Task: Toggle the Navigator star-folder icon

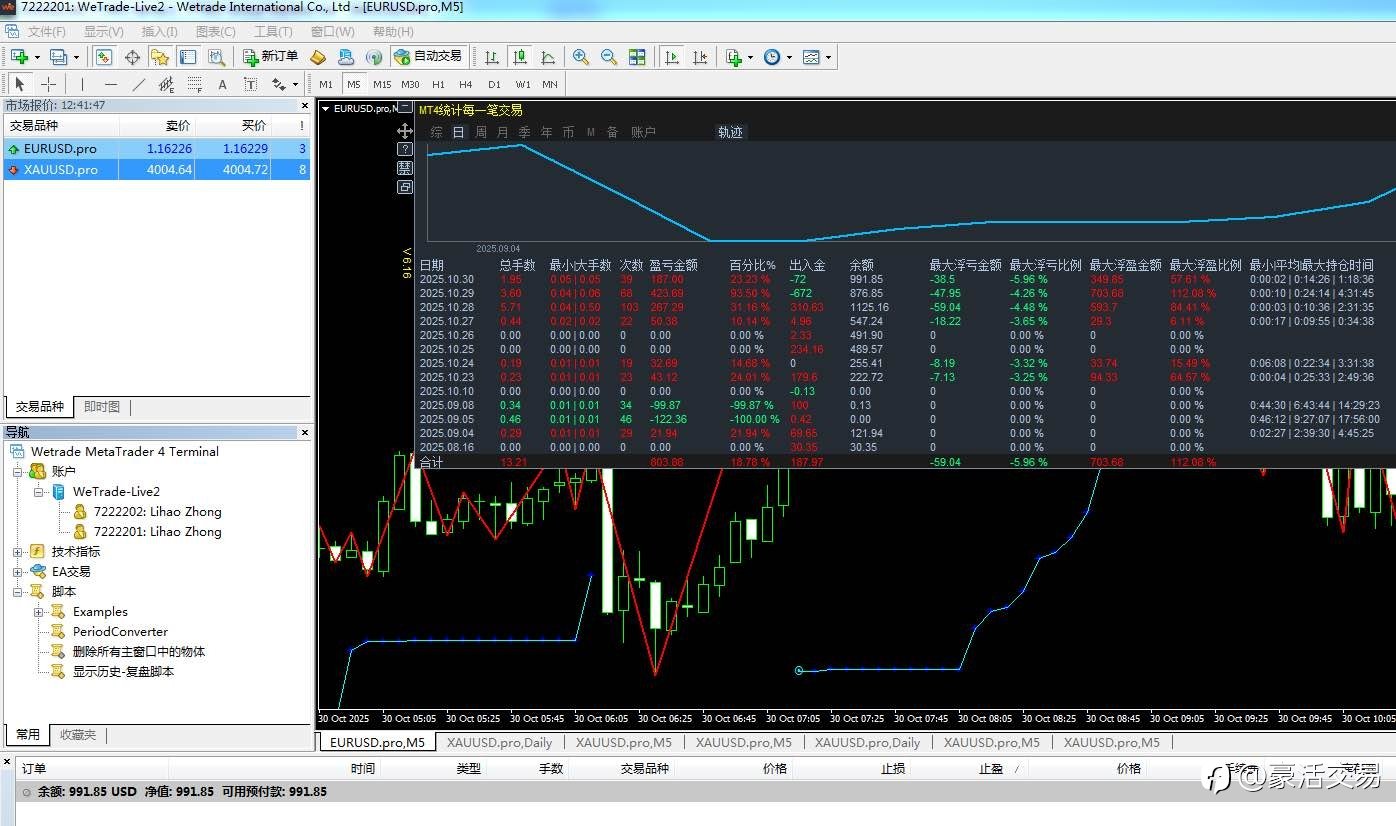Action: [x=160, y=57]
